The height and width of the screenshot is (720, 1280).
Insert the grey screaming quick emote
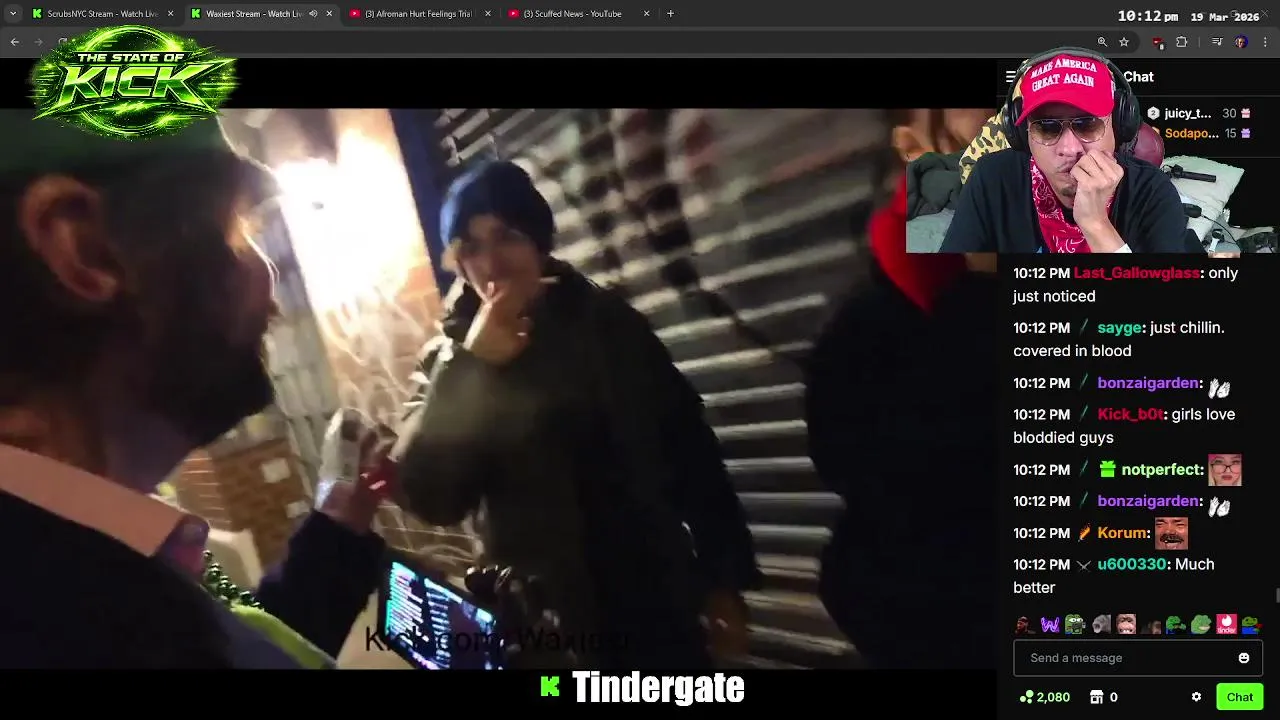(1101, 625)
